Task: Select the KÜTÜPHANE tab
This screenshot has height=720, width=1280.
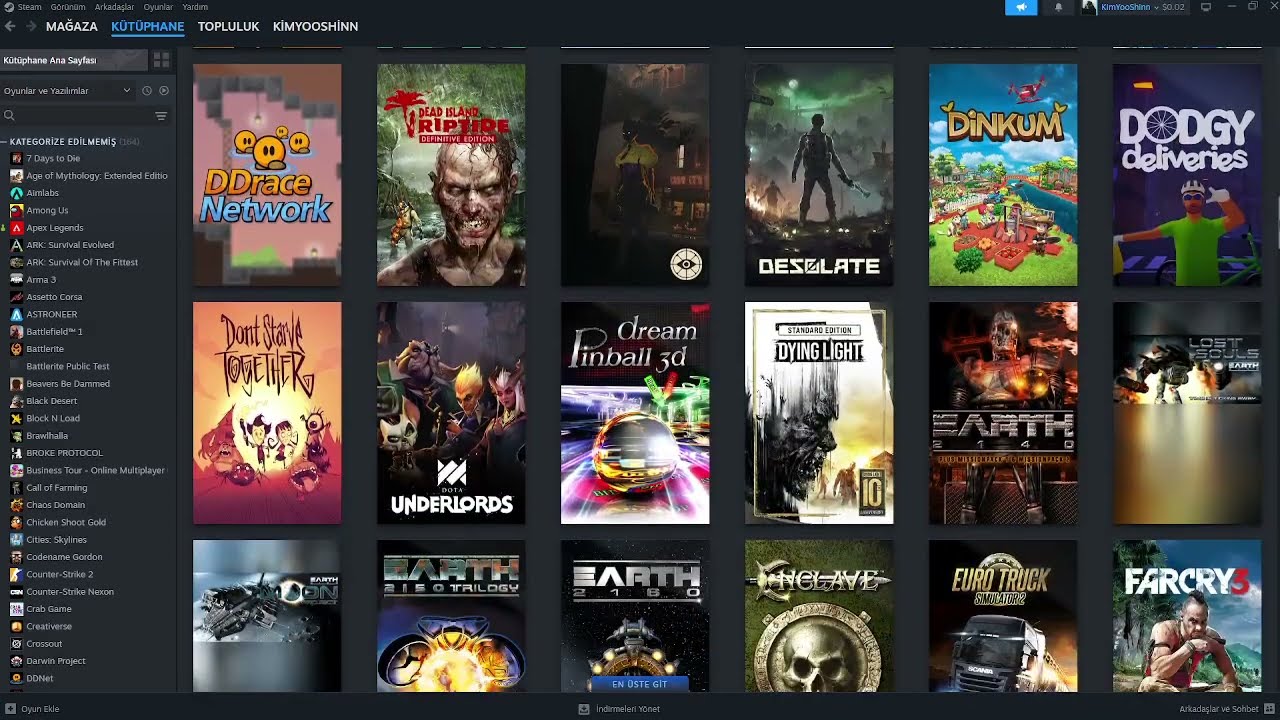Action: [148, 26]
